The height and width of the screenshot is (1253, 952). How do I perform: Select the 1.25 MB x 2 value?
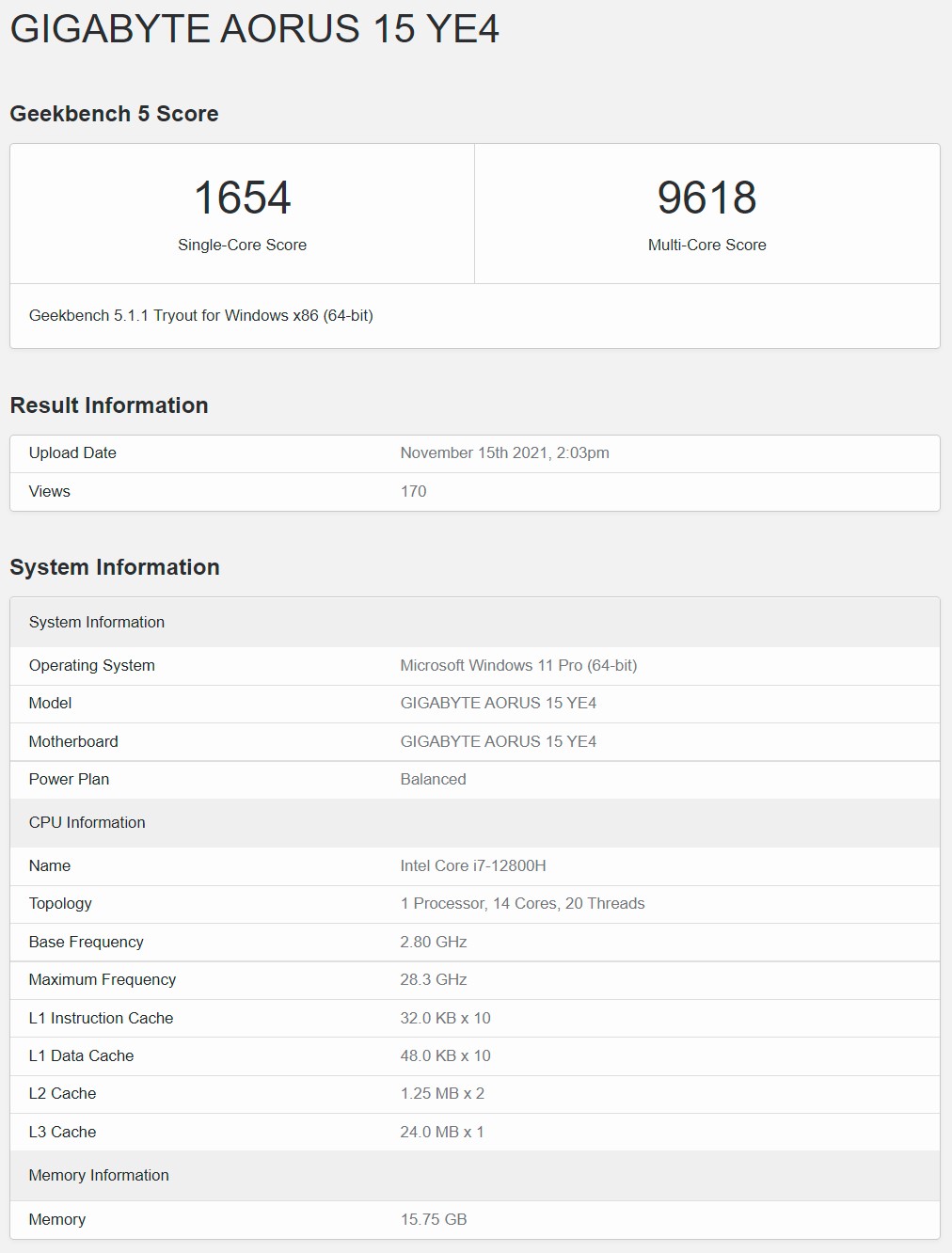443,1093
